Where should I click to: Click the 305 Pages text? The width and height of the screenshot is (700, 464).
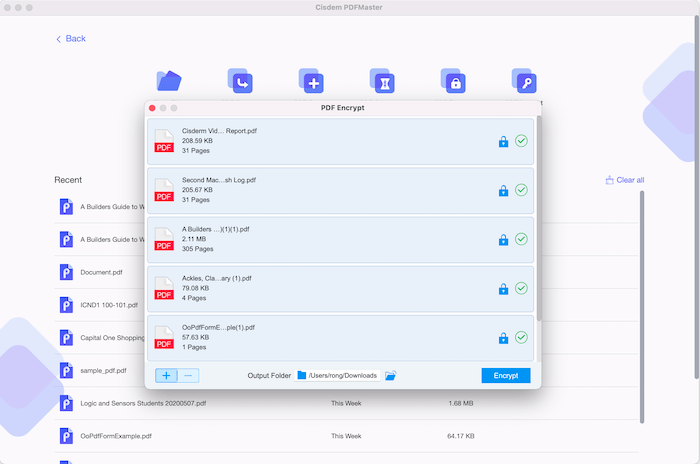(197, 249)
